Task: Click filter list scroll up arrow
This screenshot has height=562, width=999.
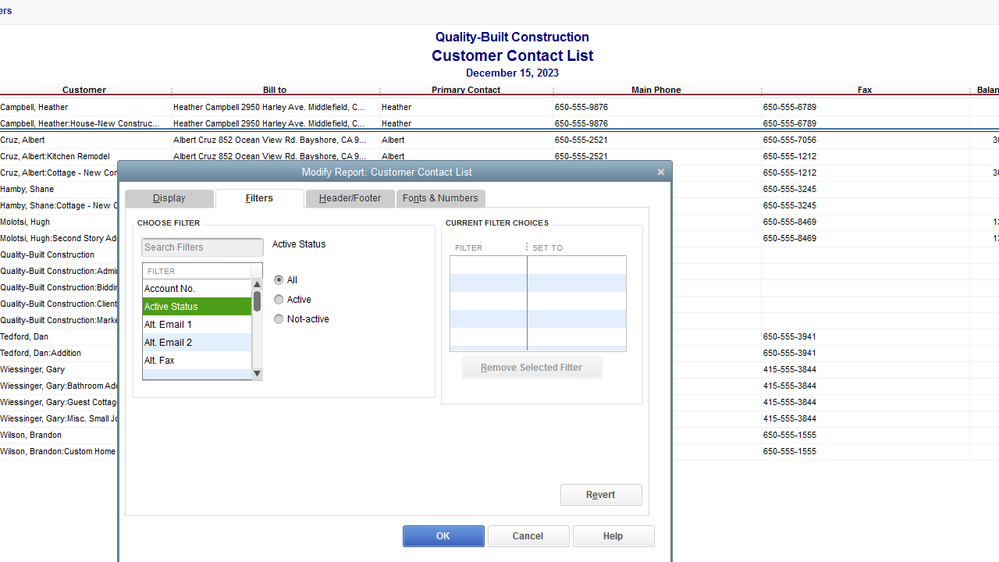Action: point(257,284)
